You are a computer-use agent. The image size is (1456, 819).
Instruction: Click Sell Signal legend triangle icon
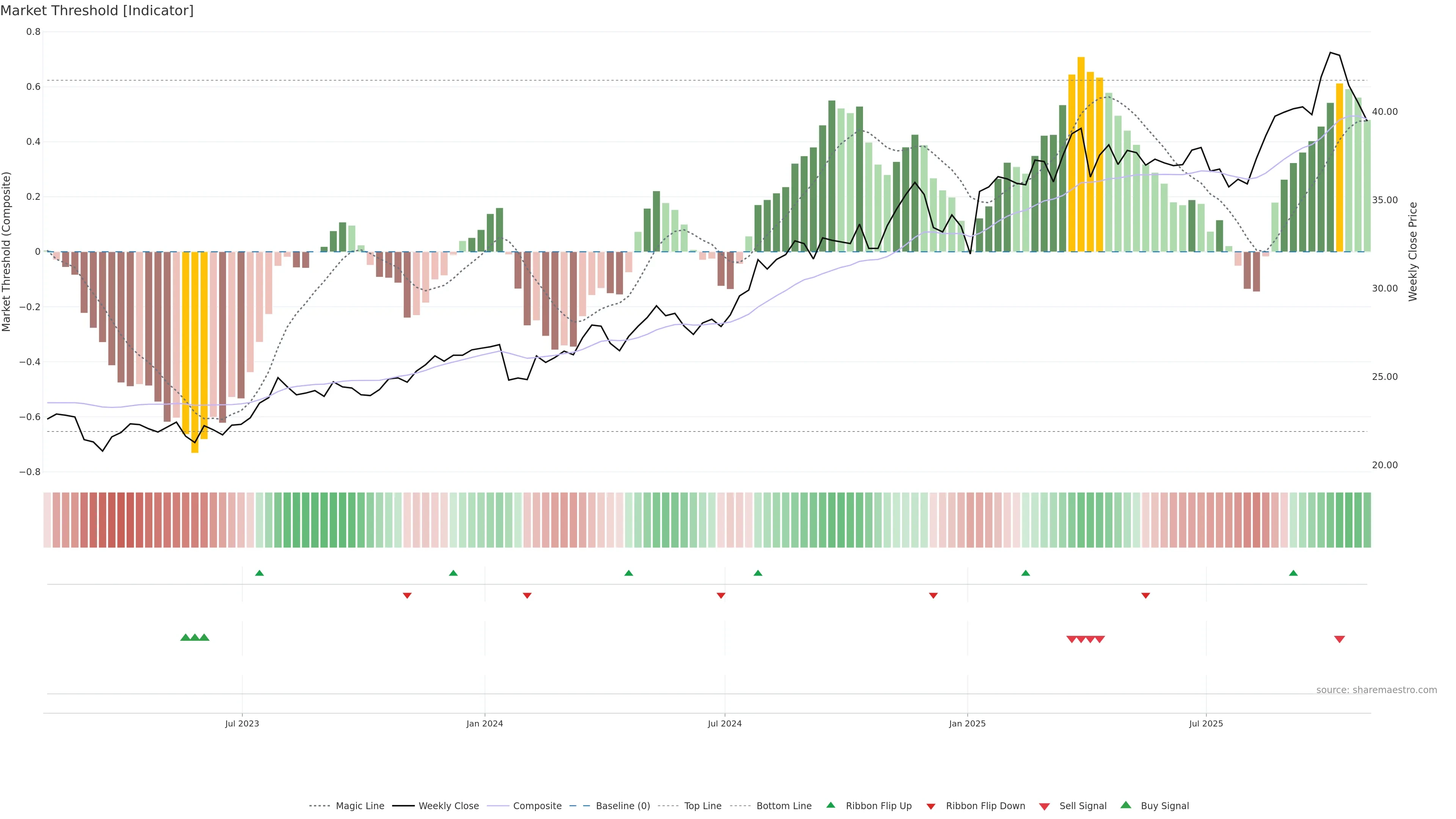1045,806
